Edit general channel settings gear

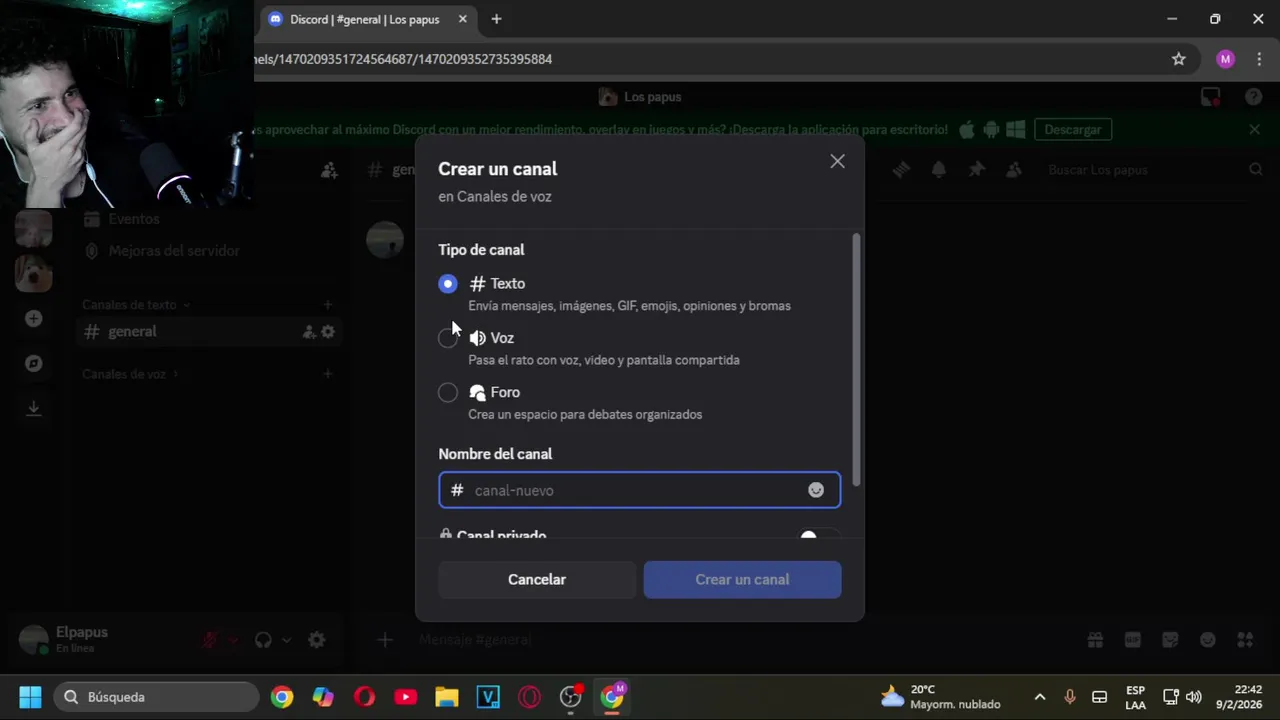(x=328, y=332)
